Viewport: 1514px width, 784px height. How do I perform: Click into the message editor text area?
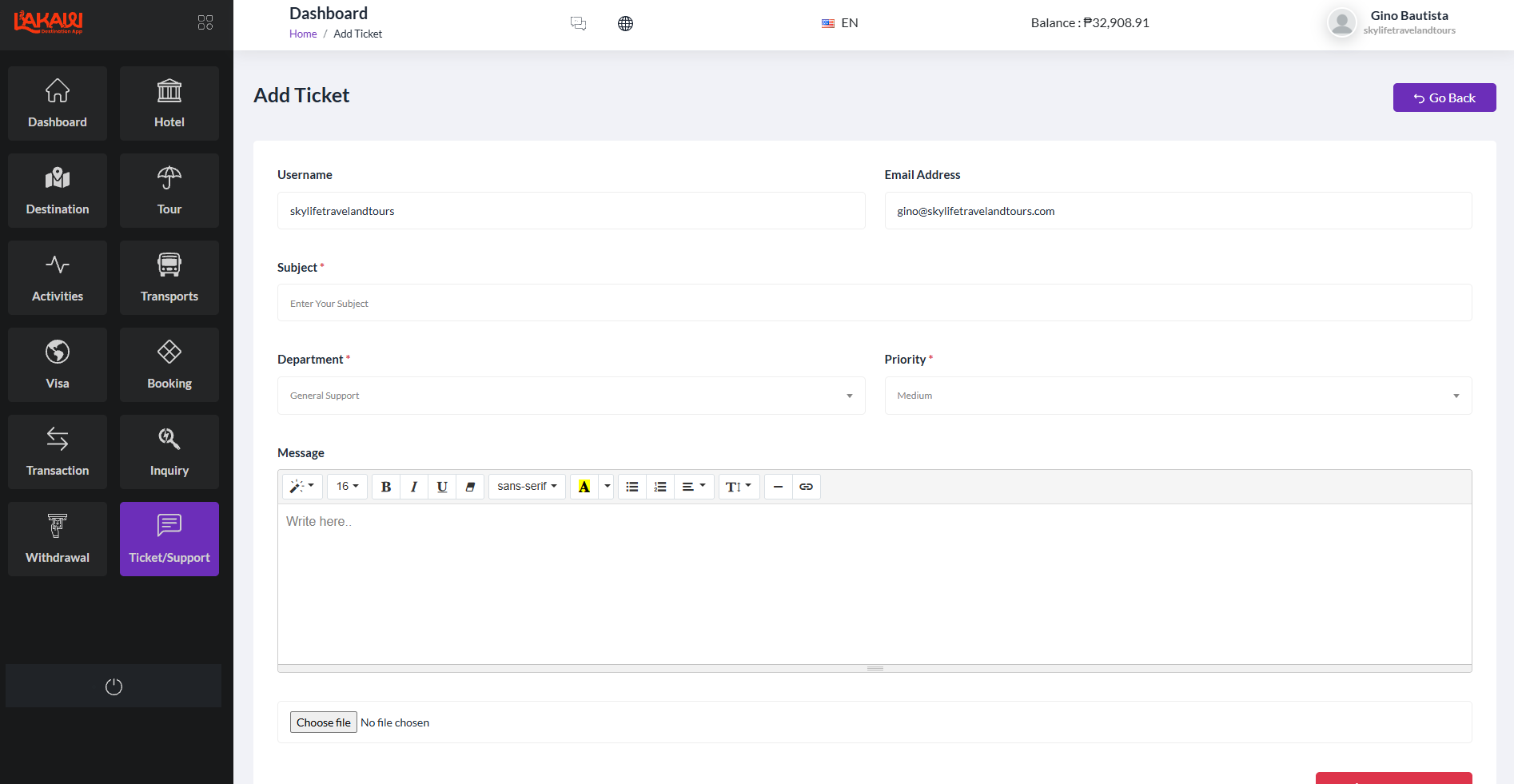(x=875, y=584)
